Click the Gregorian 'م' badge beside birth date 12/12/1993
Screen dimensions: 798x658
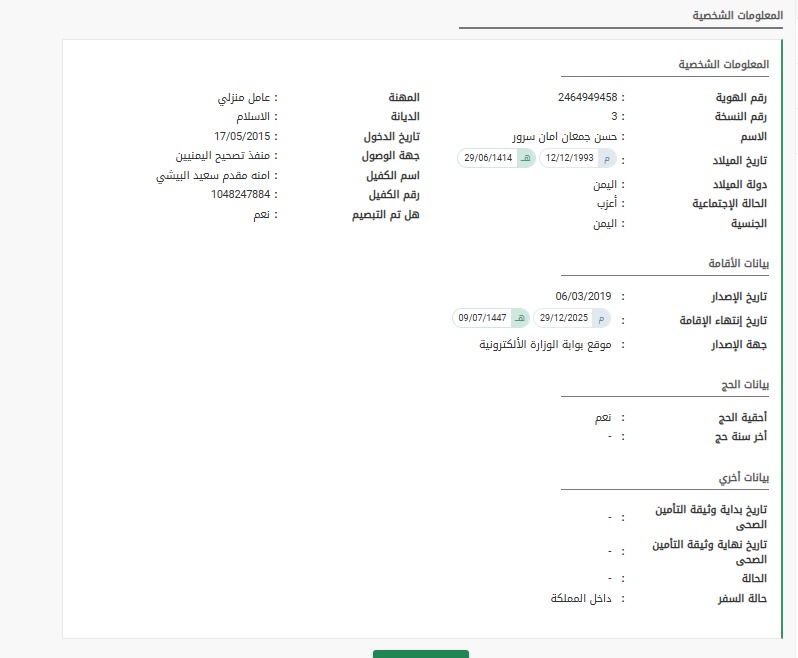[606, 158]
